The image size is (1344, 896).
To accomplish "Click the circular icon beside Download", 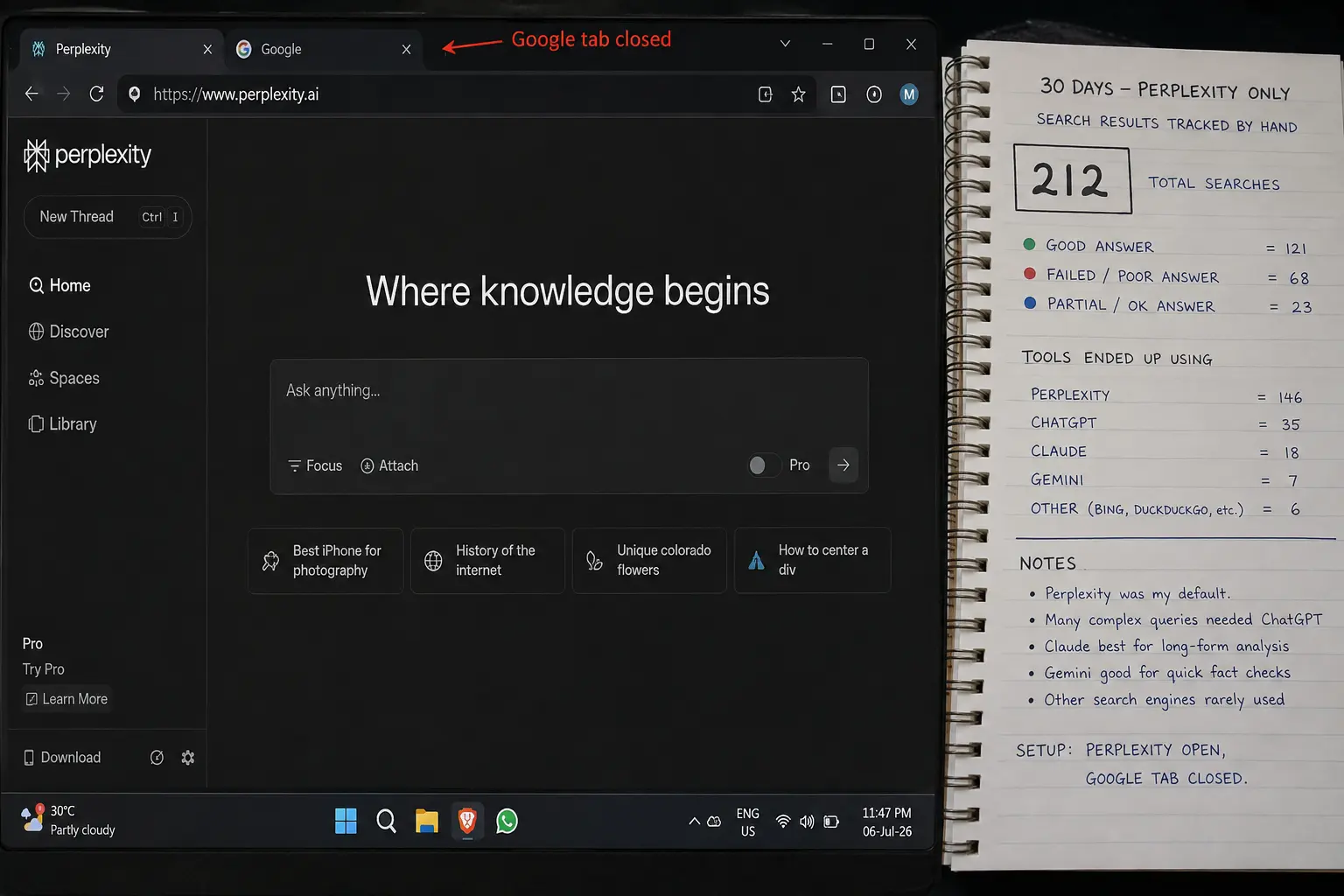I will point(157,758).
